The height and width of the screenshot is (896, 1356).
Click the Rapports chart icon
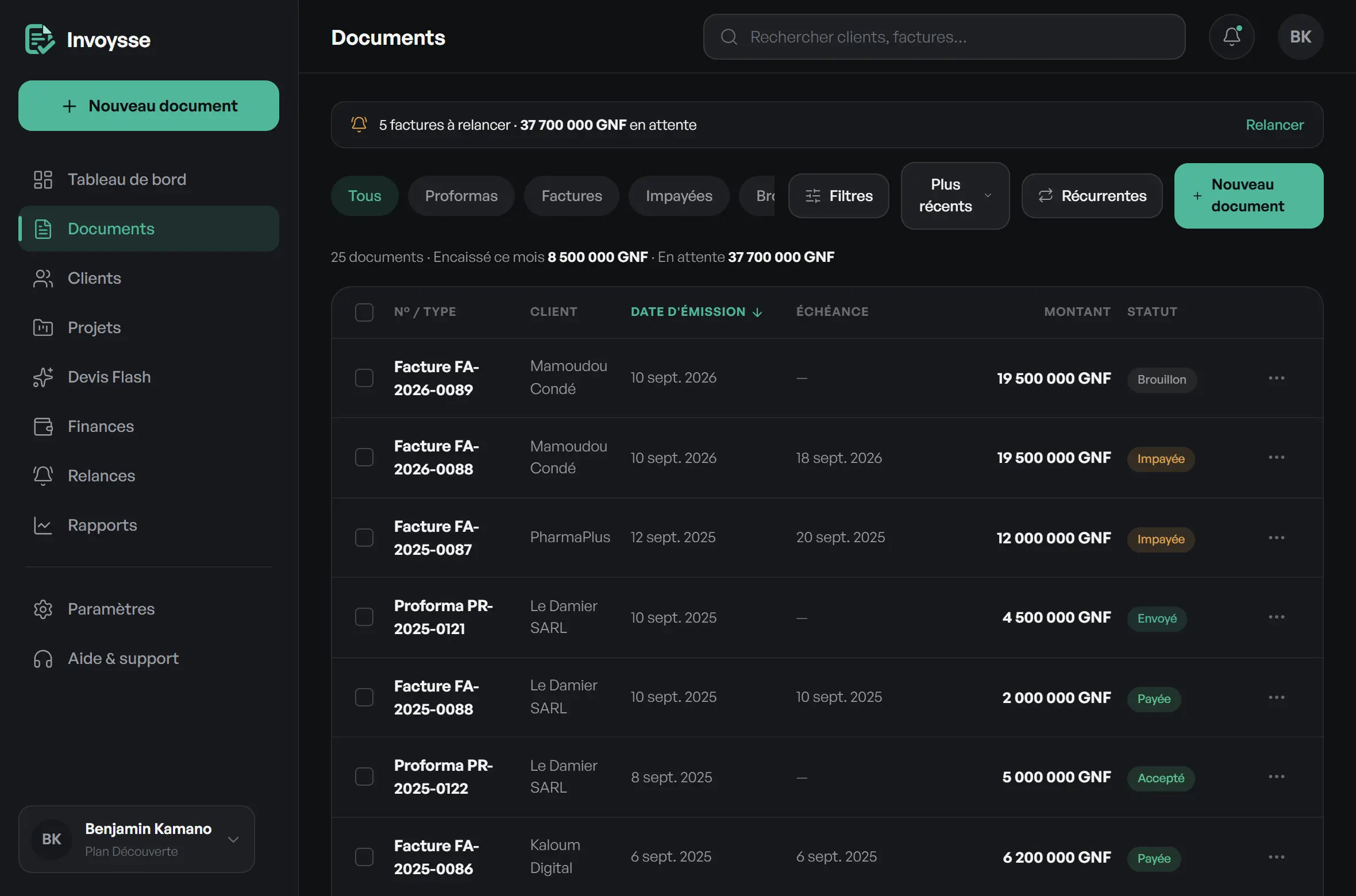pyautogui.click(x=43, y=525)
